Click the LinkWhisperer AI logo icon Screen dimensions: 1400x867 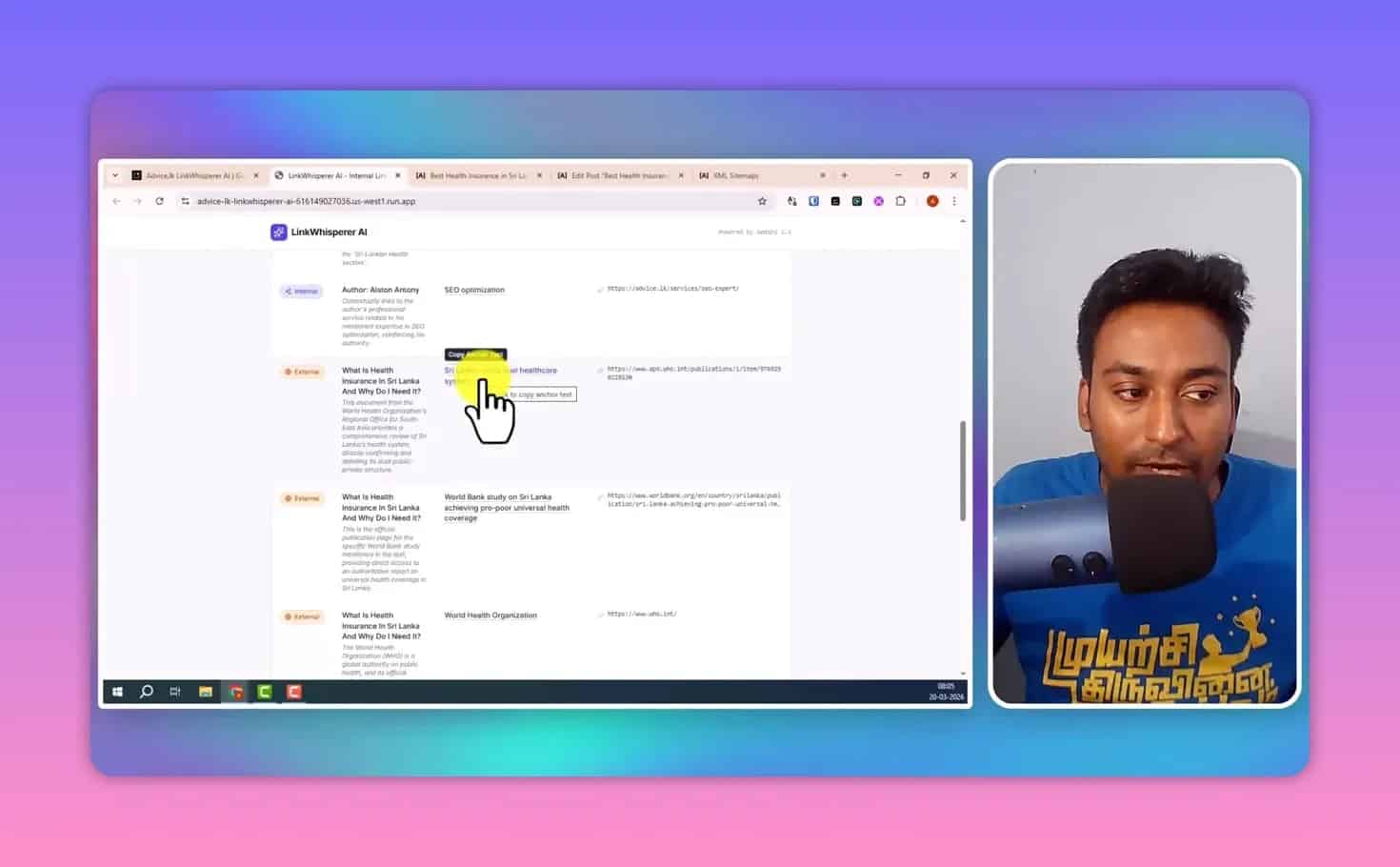pyautogui.click(x=278, y=232)
